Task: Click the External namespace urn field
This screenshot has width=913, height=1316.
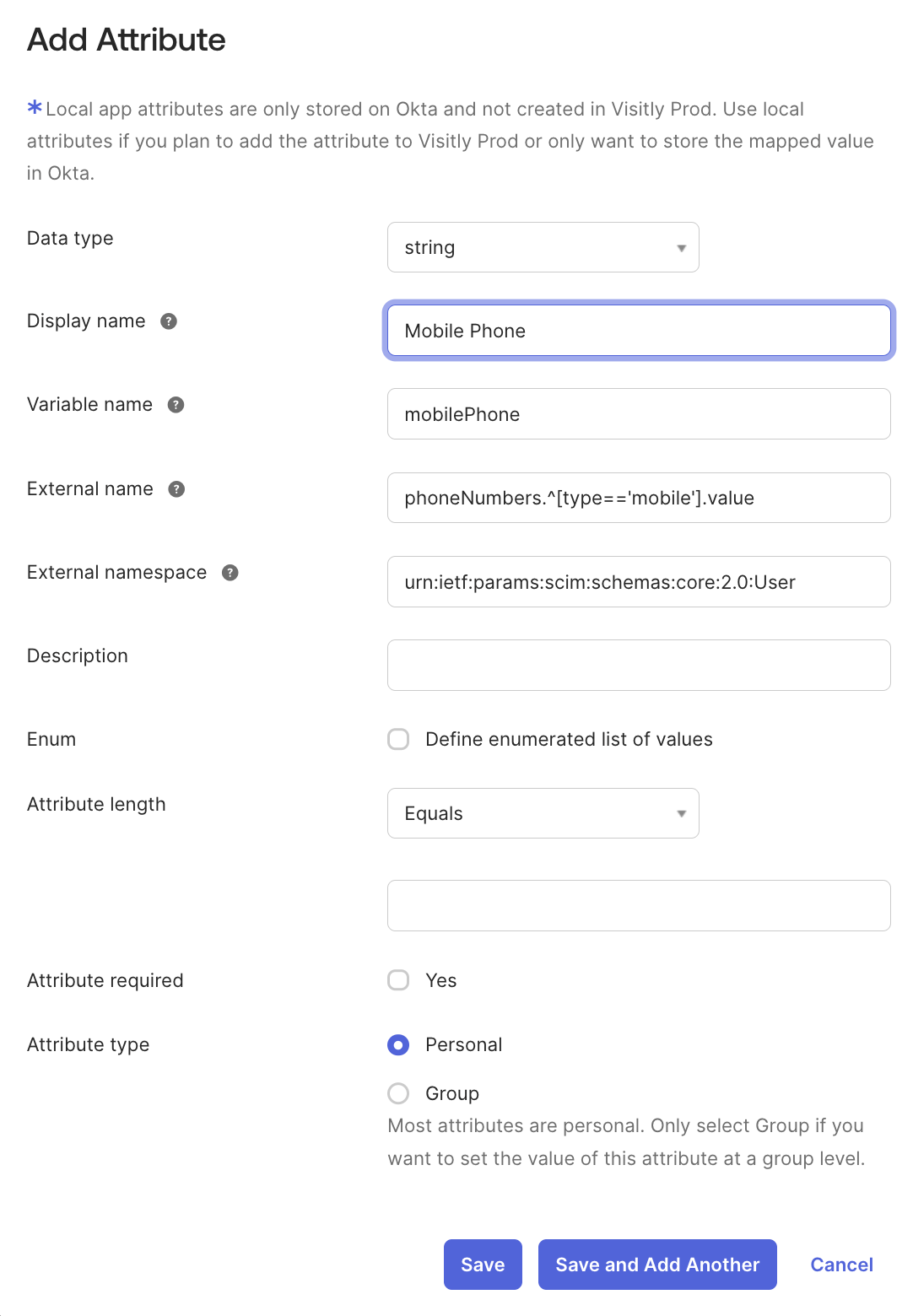Action: [x=639, y=582]
